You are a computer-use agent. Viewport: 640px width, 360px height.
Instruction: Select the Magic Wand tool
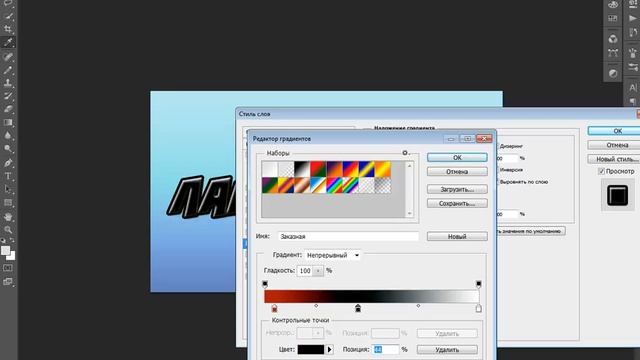point(8,16)
